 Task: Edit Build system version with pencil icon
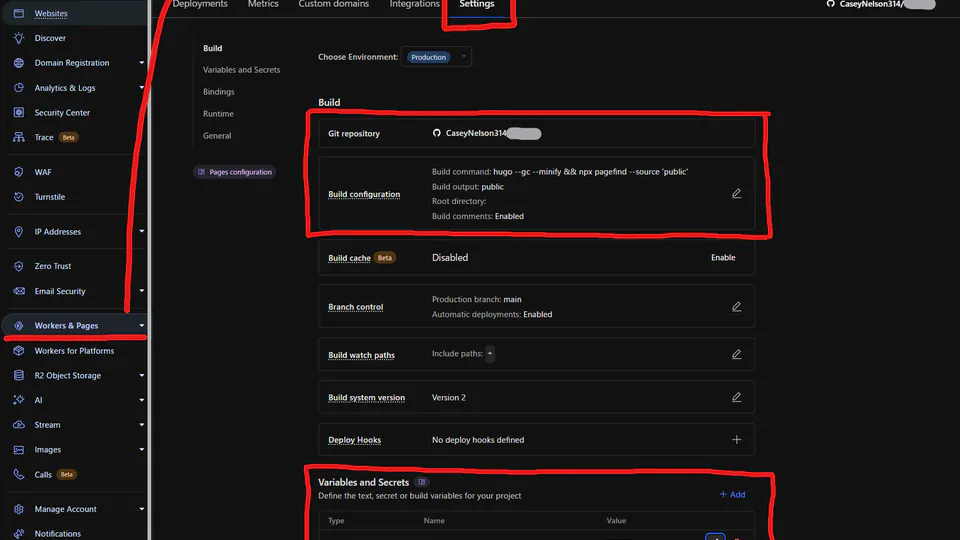(736, 397)
